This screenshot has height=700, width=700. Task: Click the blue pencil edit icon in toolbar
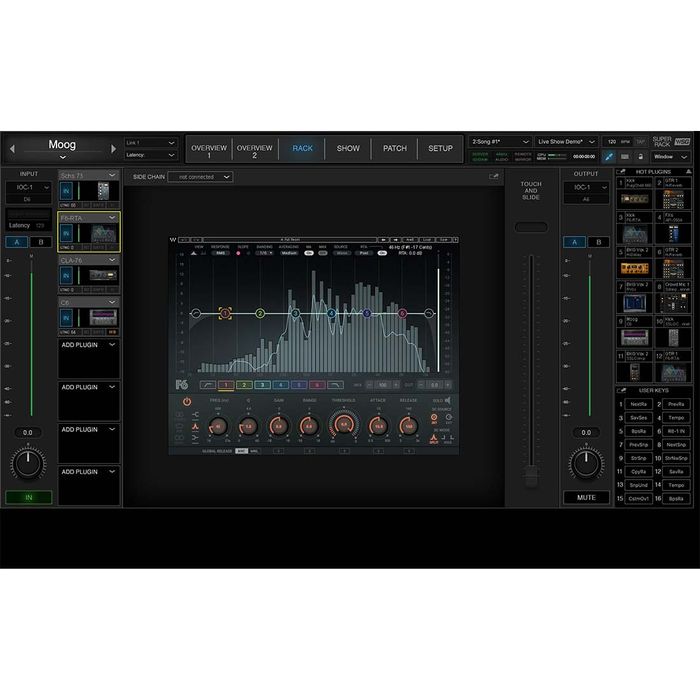[607, 156]
